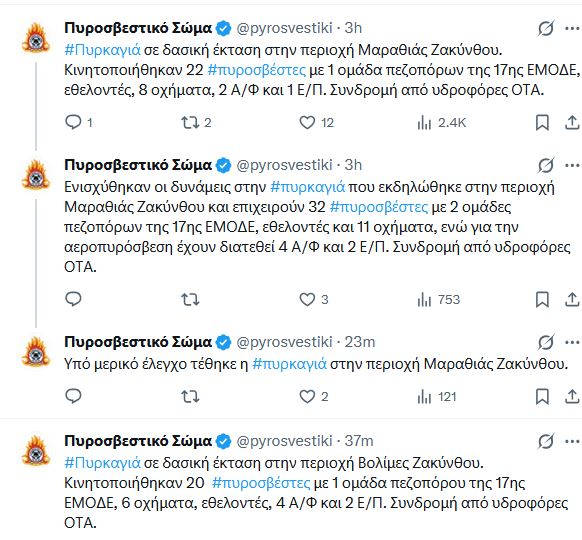Reply to the first Μαραθιάς Ζακύνθου tweet
The image size is (582, 540).
pos(73,122)
